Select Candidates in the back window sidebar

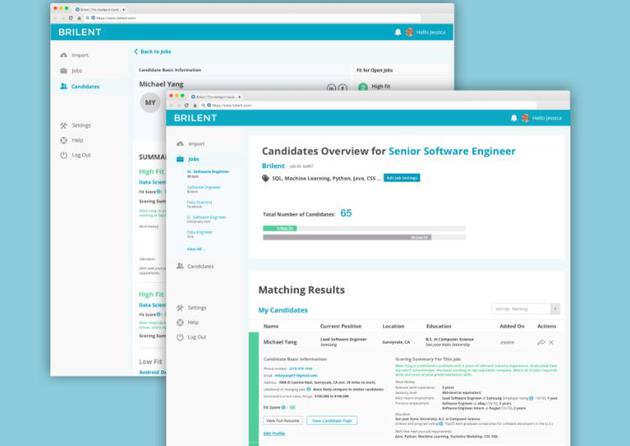coord(85,86)
